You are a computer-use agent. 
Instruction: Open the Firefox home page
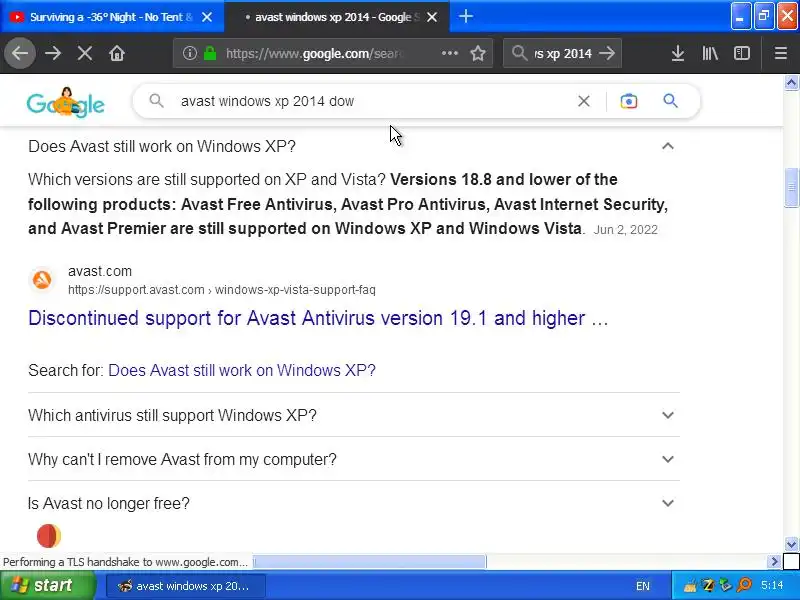click(x=117, y=53)
